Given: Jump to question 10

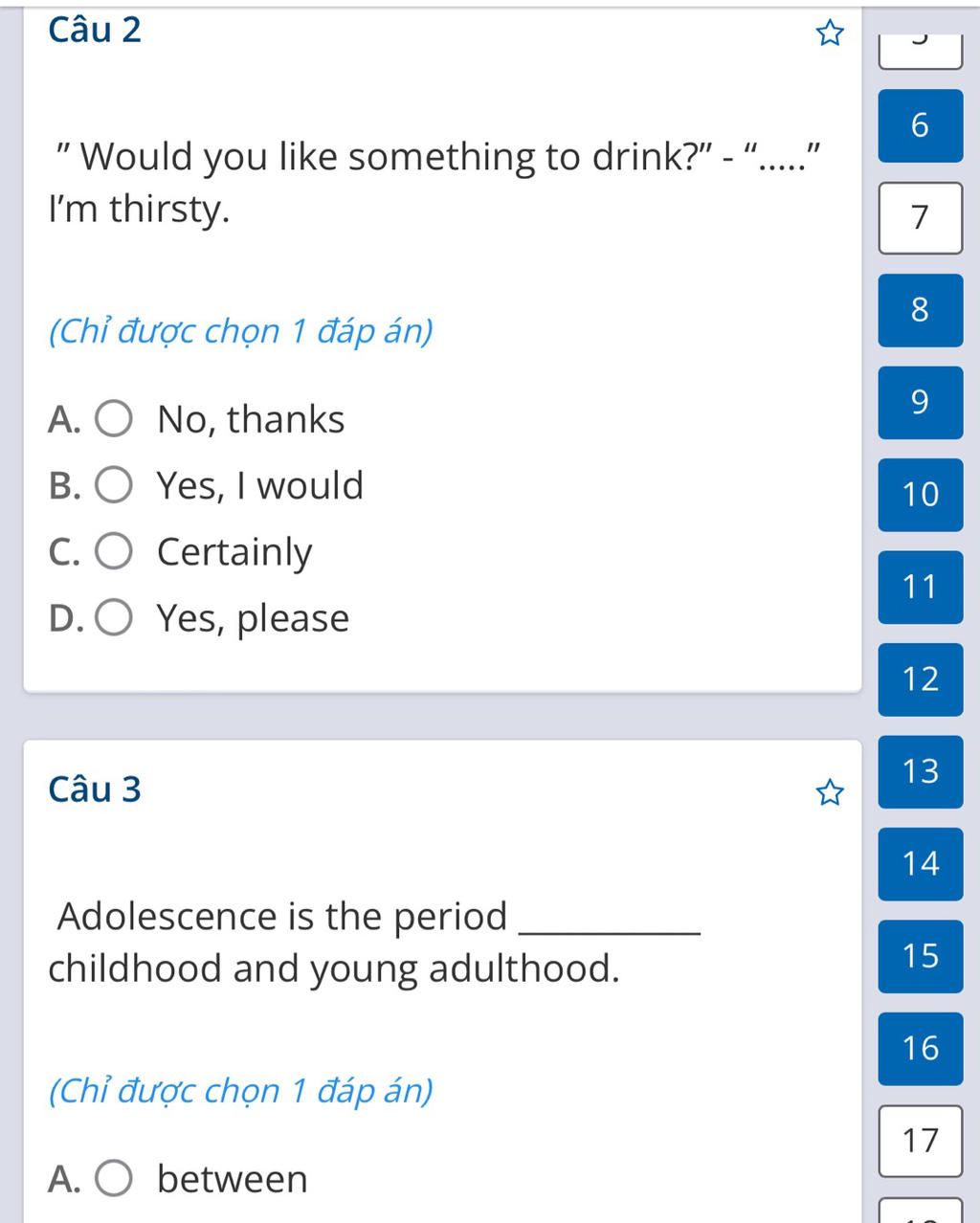Looking at the screenshot, I should coord(920,495).
